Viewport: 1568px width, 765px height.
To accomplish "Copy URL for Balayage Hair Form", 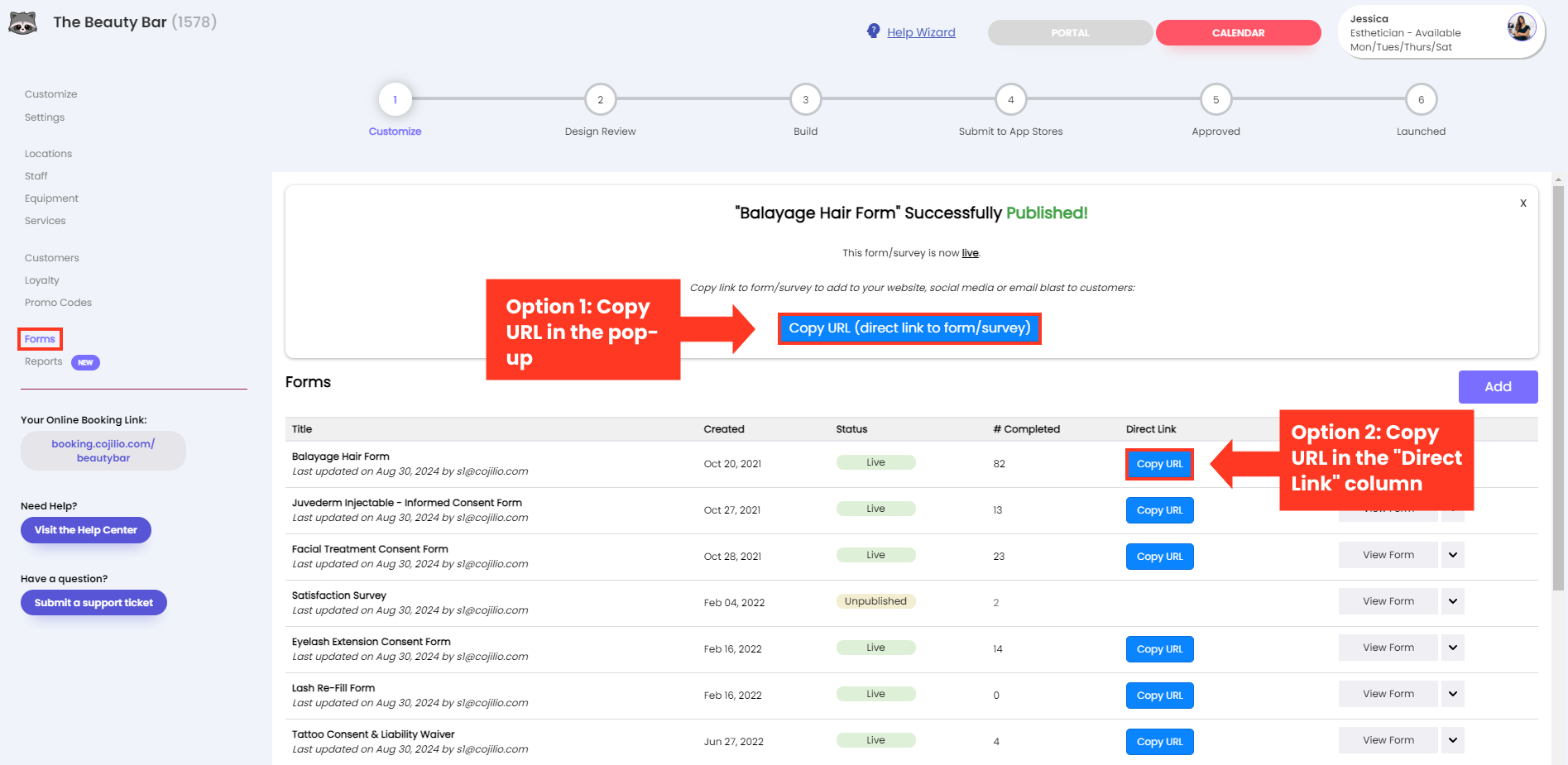I will 1159,464.
